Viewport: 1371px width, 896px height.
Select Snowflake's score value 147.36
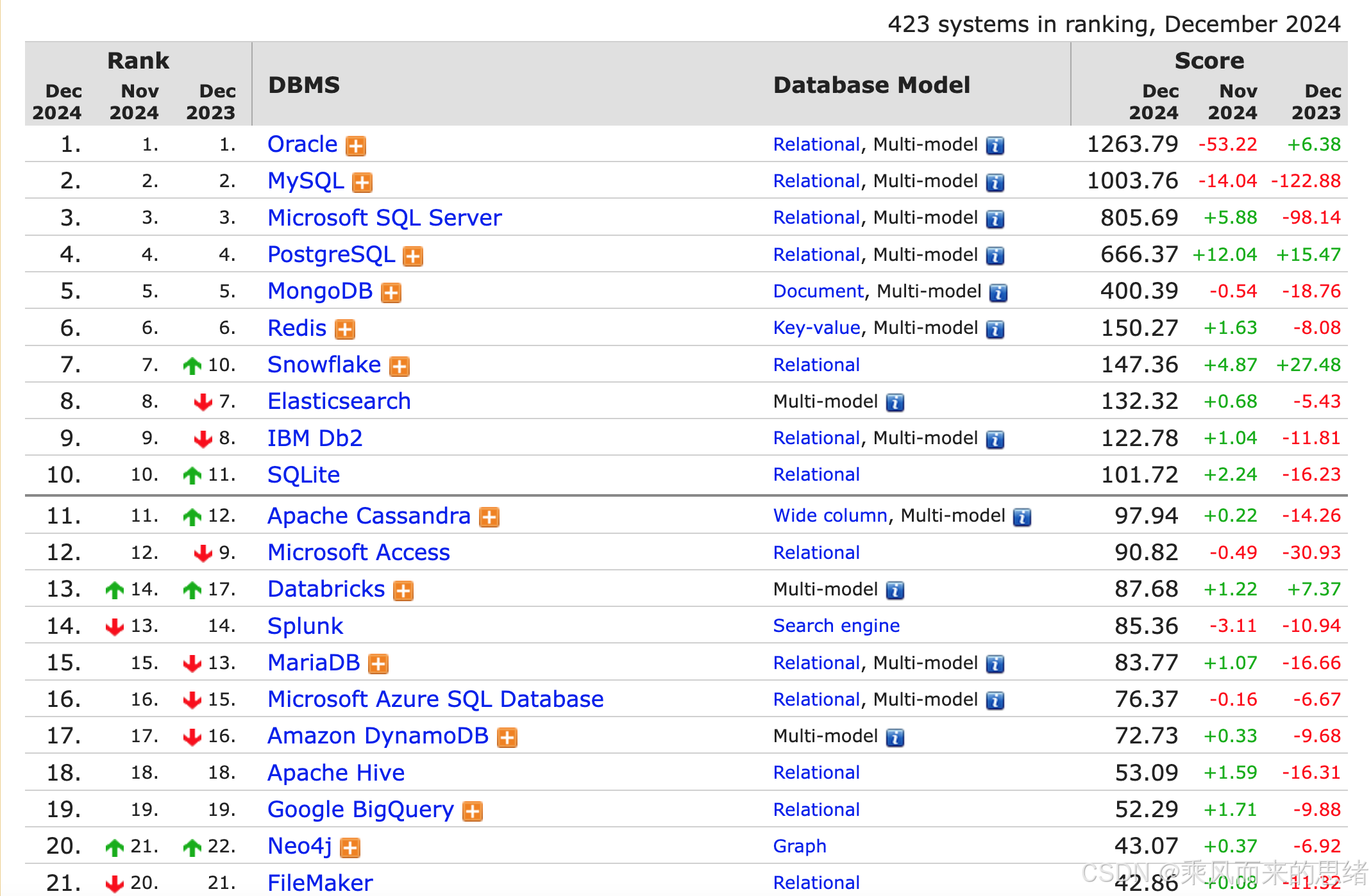coord(1140,365)
